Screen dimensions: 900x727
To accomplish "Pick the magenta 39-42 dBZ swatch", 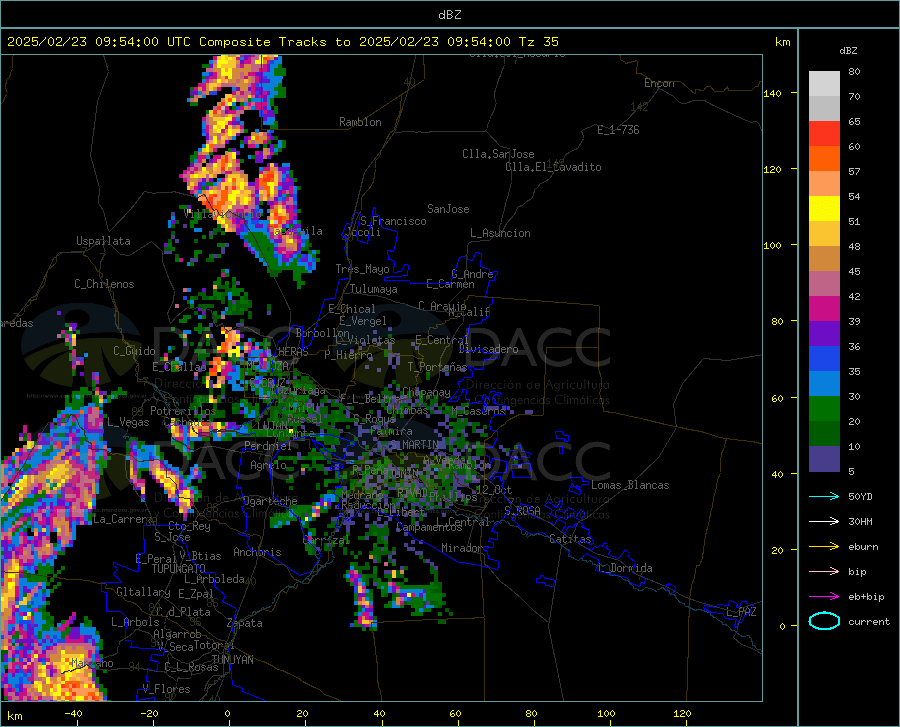I will click(x=824, y=309).
